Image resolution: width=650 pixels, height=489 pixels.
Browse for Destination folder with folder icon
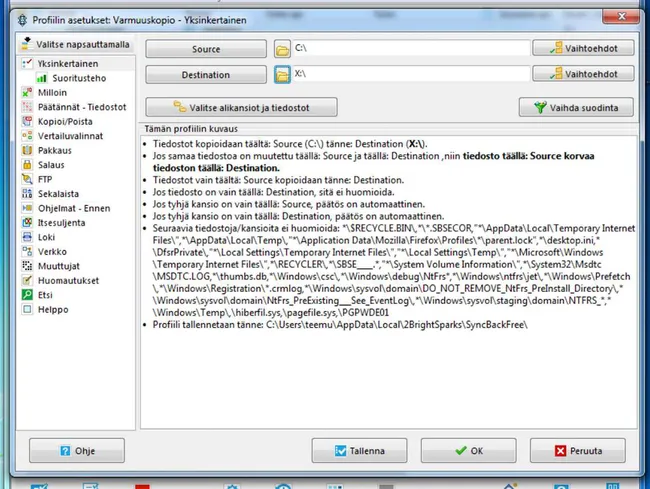[x=282, y=75]
